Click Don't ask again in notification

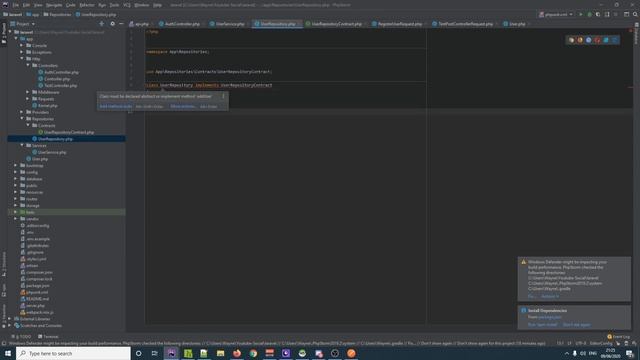[576, 325]
